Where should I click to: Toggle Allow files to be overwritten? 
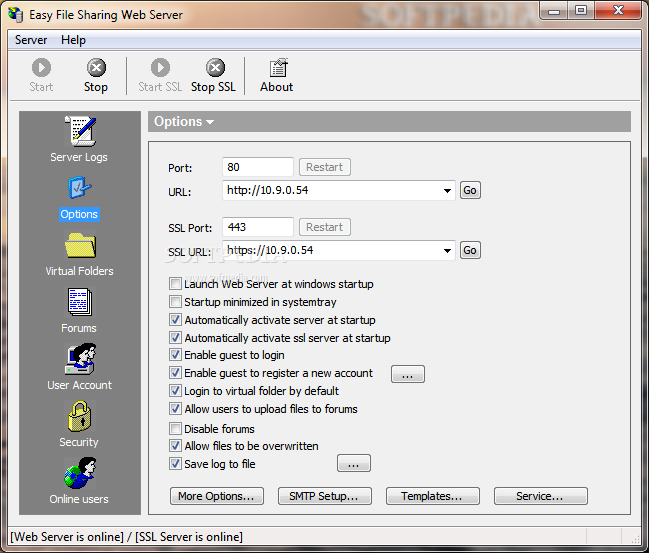pos(175,445)
